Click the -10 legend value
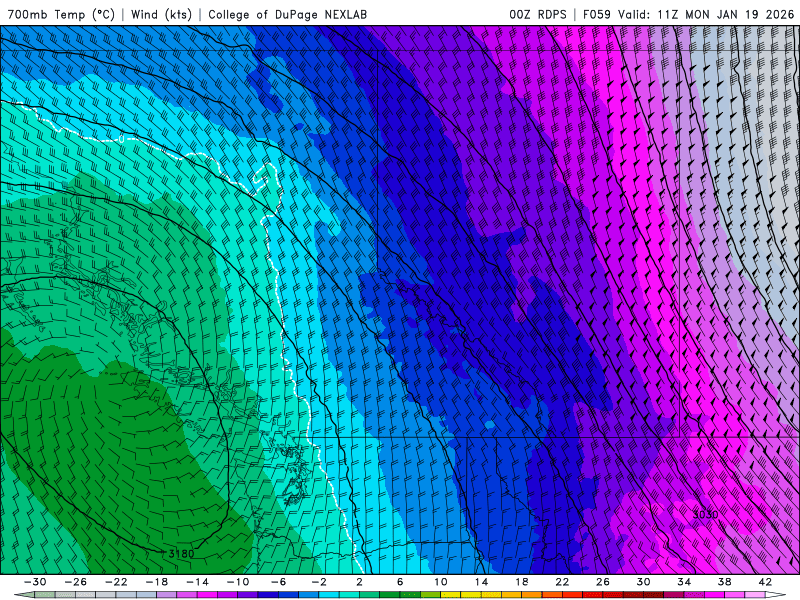800x600 pixels. tap(237, 582)
